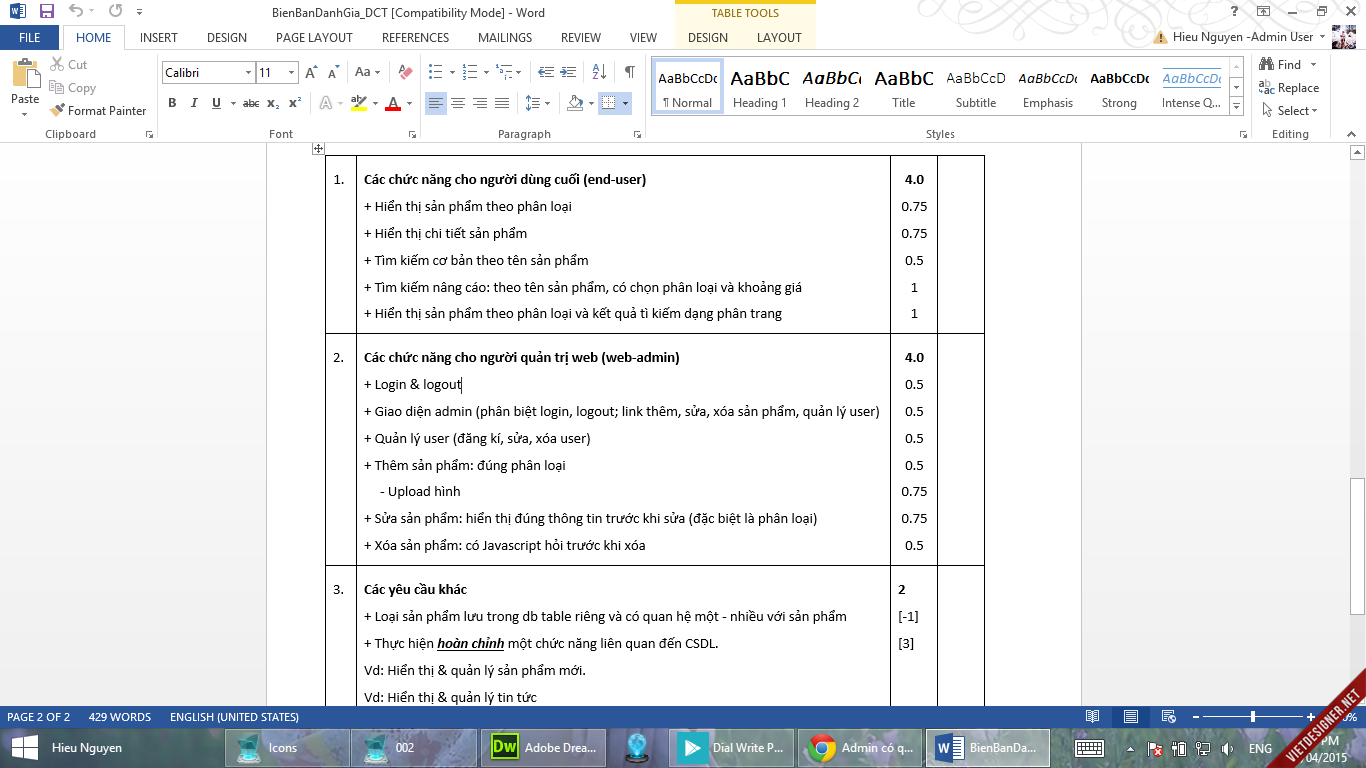Click the Windows Start button
1366x768 pixels.
(x=24, y=748)
